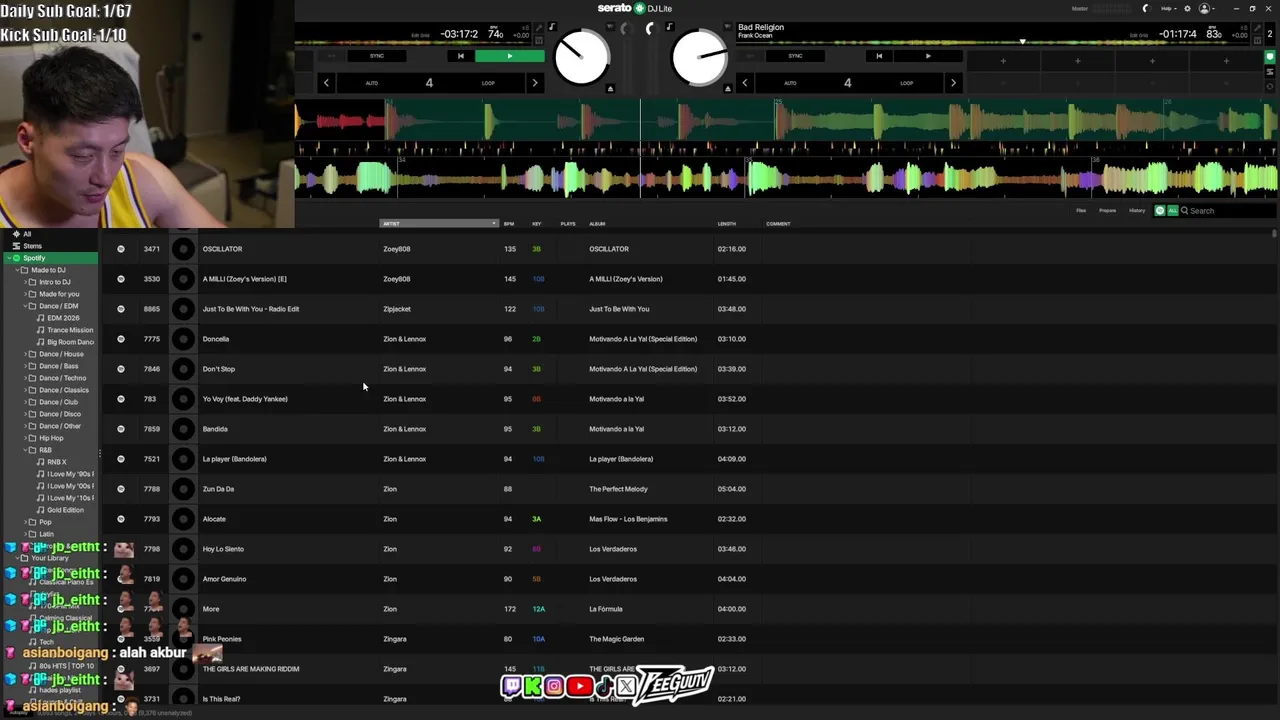Image resolution: width=1280 pixels, height=720 pixels.
Task: Expand the Dance / Techno folder
Action: click(24, 378)
